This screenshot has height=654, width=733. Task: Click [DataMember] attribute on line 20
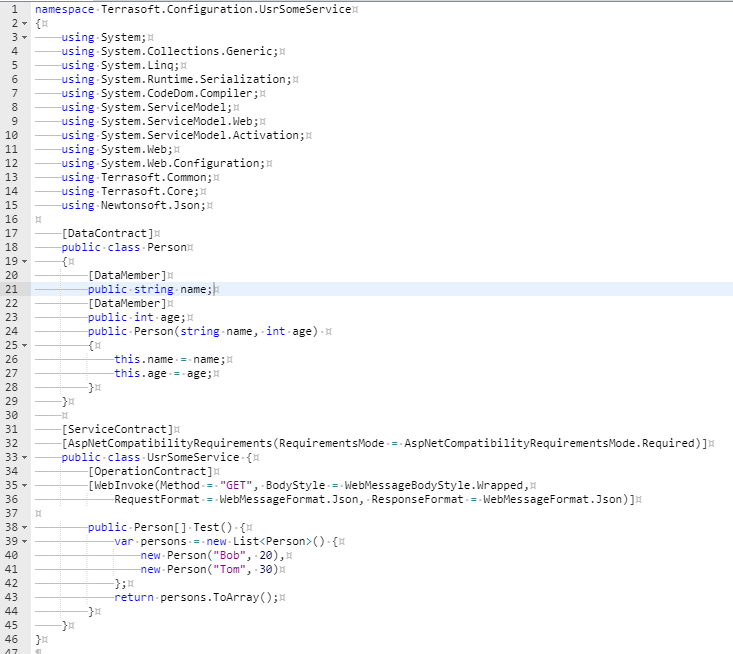(x=127, y=275)
